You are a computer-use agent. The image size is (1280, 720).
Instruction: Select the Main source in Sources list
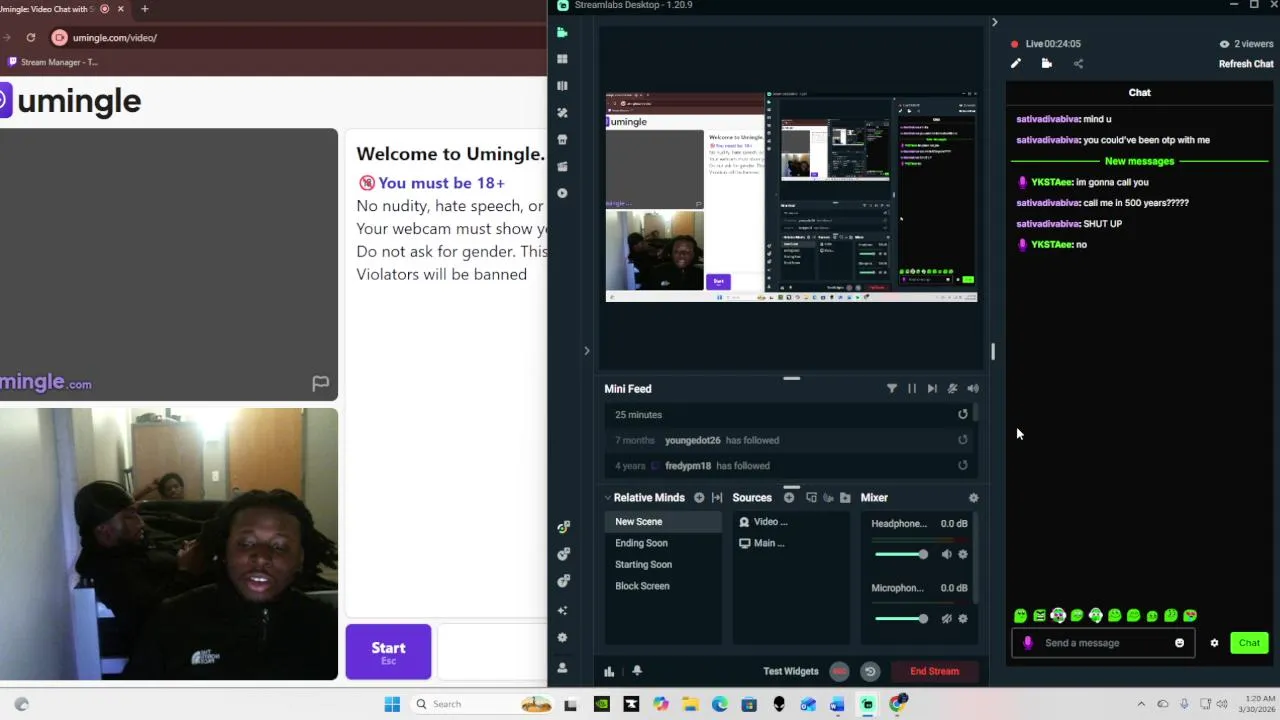point(792,543)
